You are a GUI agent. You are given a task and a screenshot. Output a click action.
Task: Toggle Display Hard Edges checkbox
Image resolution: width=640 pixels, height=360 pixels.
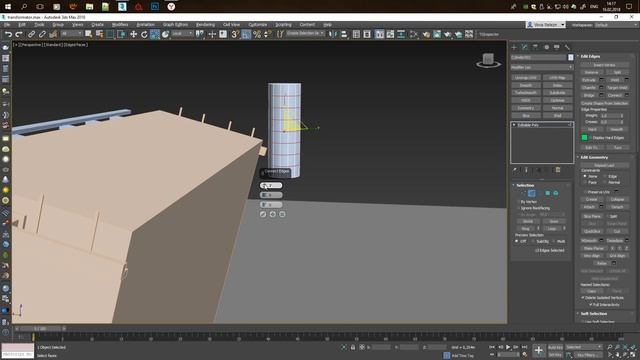pyautogui.click(x=590, y=138)
